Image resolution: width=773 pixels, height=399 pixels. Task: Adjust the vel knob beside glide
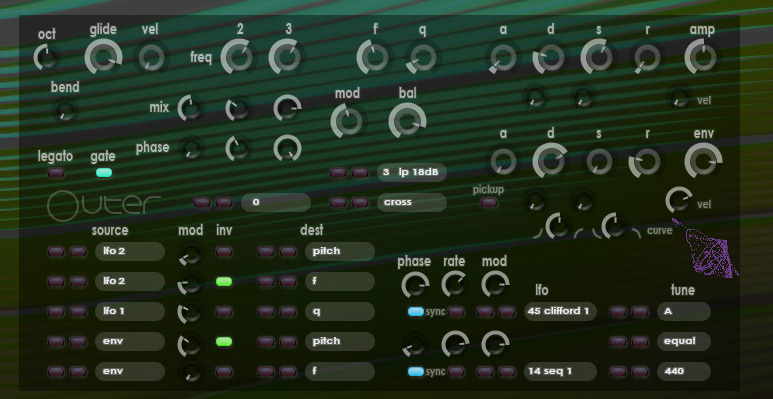coord(150,58)
